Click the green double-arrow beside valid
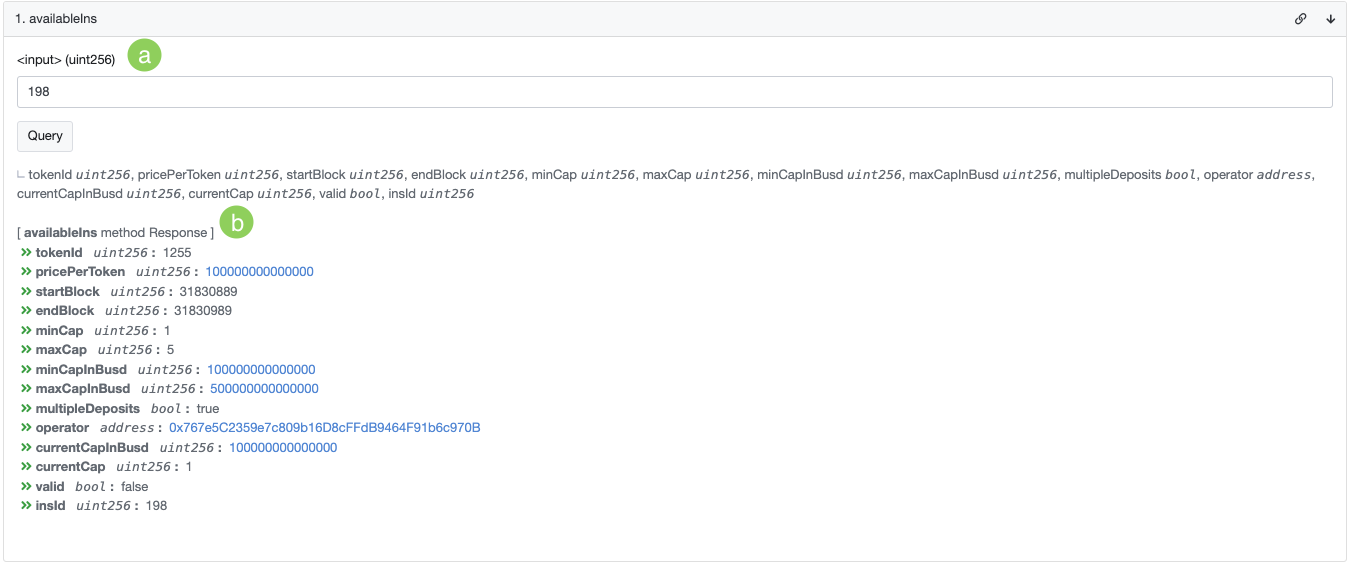The width and height of the screenshot is (1349, 567). click(x=26, y=487)
